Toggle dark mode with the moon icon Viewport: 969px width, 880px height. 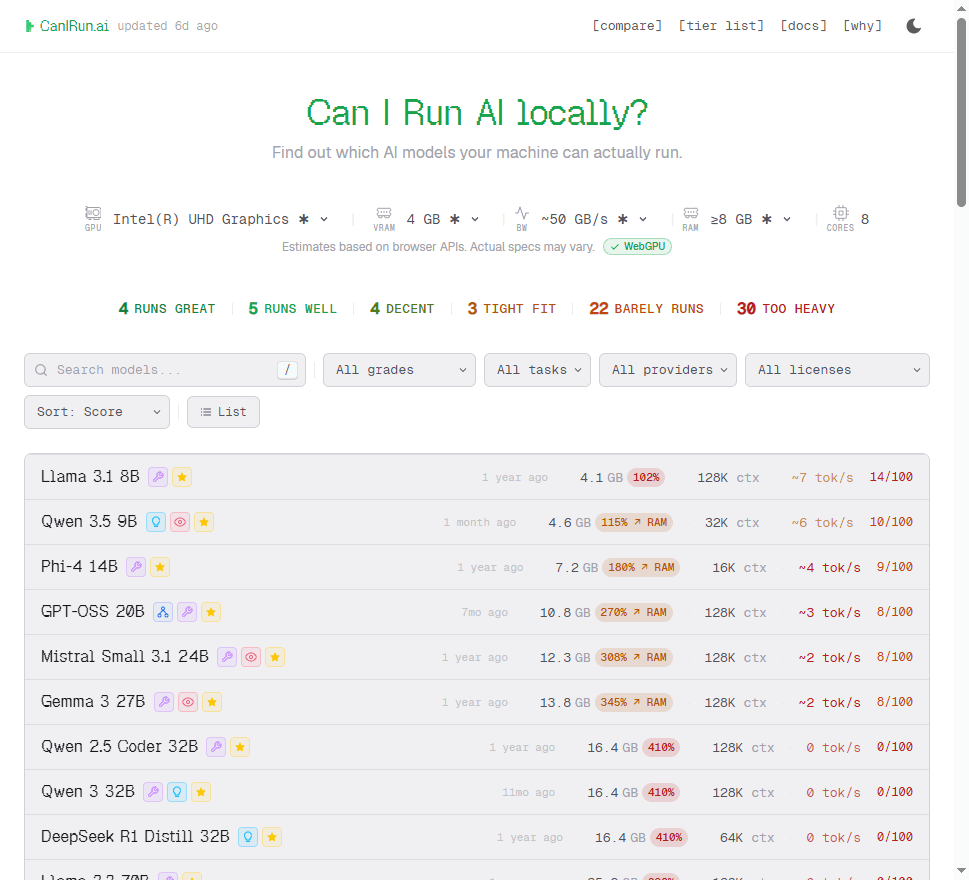[x=913, y=26]
